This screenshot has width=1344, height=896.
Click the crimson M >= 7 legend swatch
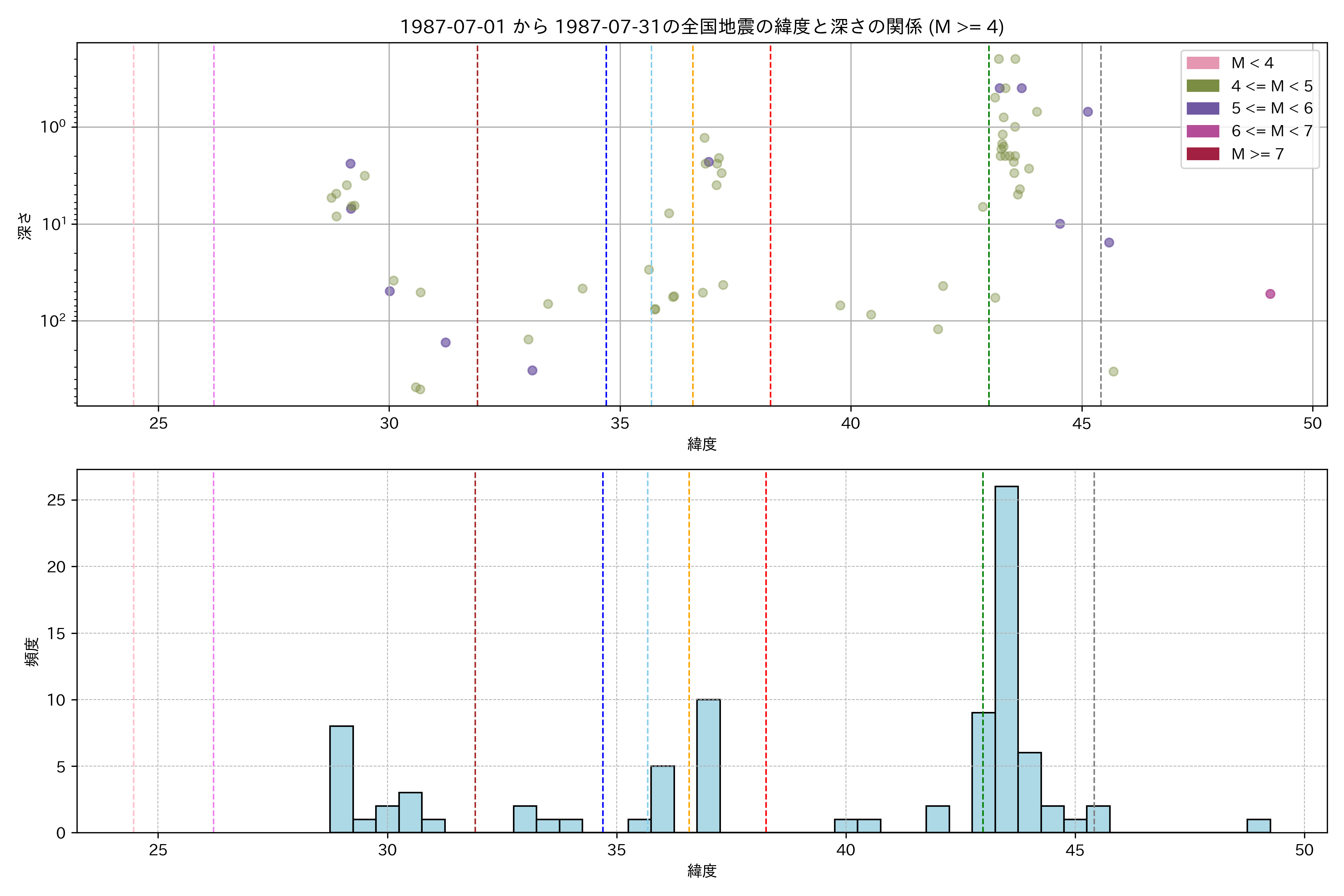coord(1202,154)
